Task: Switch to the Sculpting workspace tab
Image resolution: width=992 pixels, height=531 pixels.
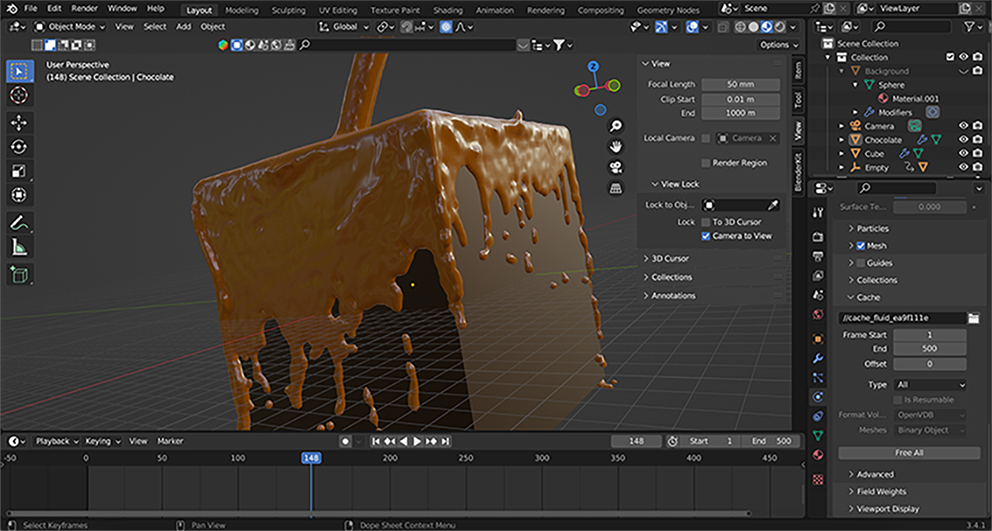Action: tap(288, 9)
